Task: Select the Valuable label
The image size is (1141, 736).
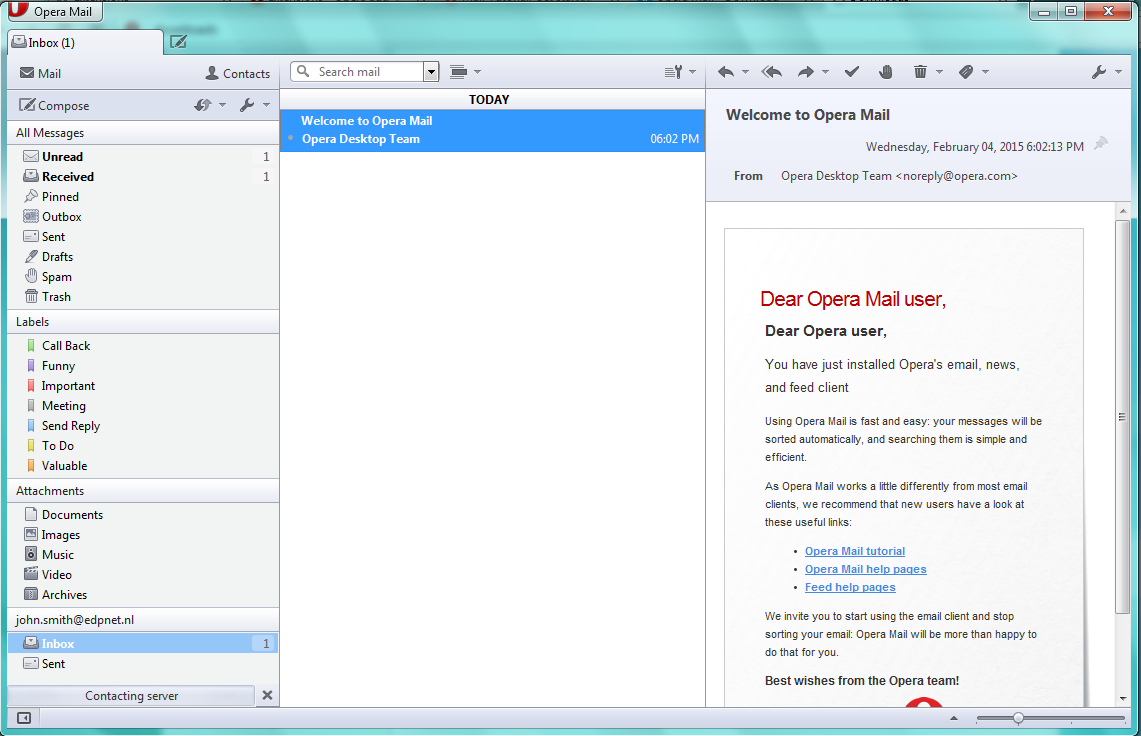Action: 143,466
